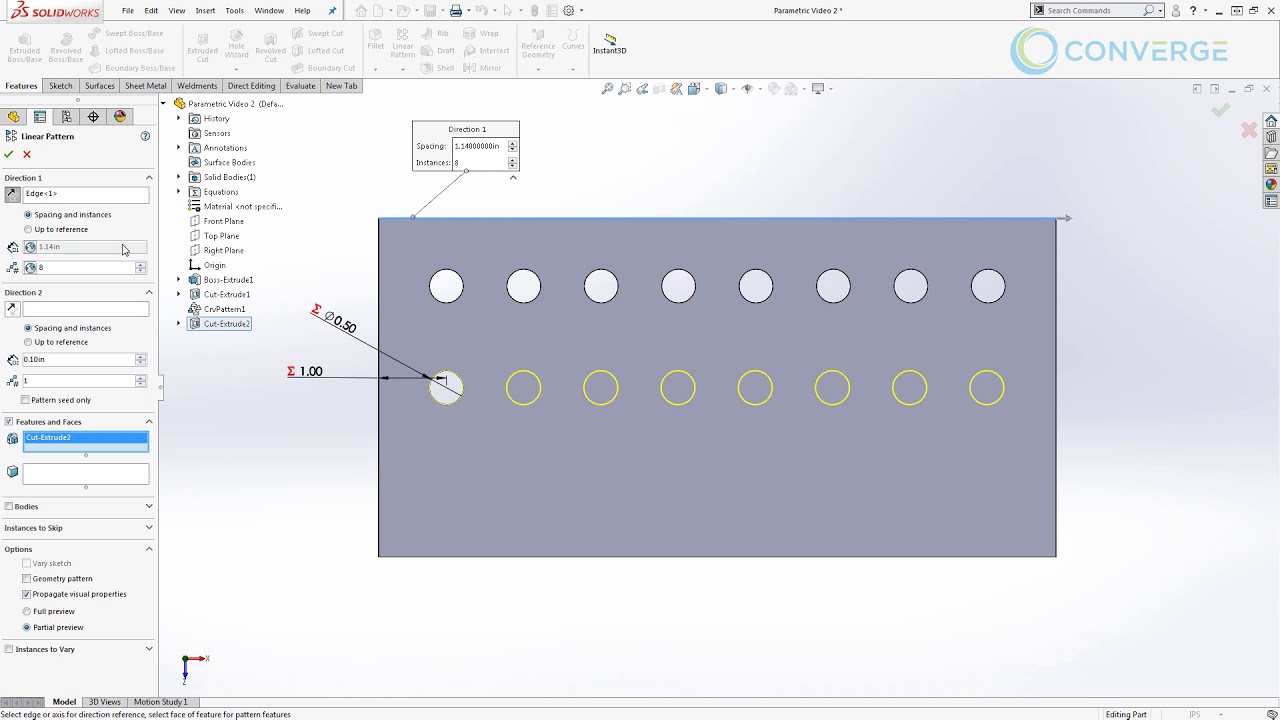The image size is (1280, 720).
Task: Open Linear Pattern help question-mark icon
Action: pos(145,136)
